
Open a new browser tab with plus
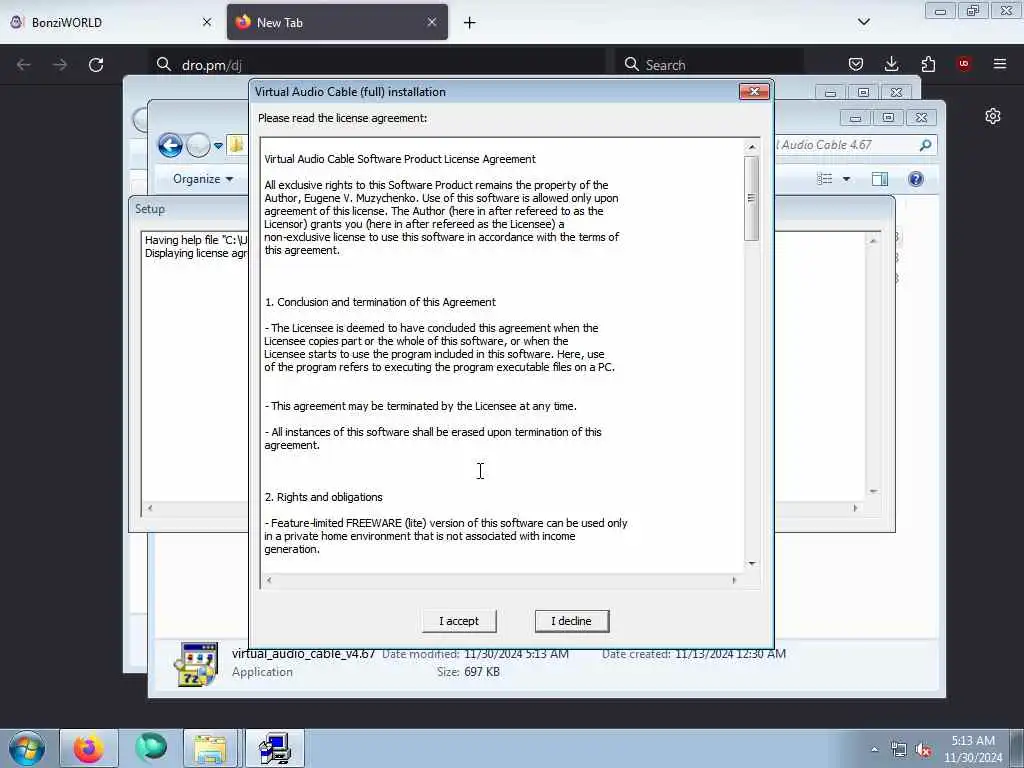pyautogui.click(x=470, y=23)
